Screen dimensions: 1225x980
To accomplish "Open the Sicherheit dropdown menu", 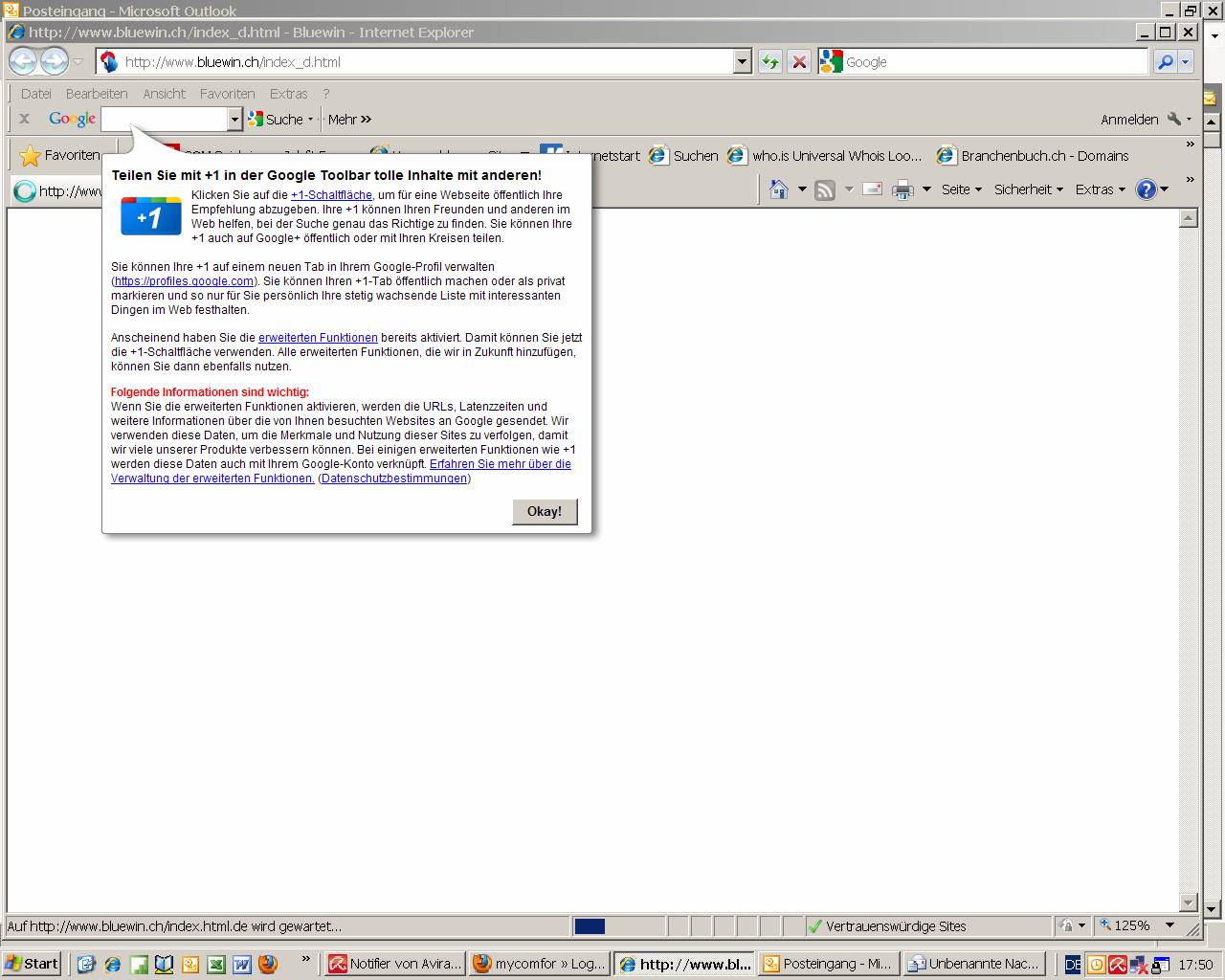I will pyautogui.click(x=1029, y=189).
